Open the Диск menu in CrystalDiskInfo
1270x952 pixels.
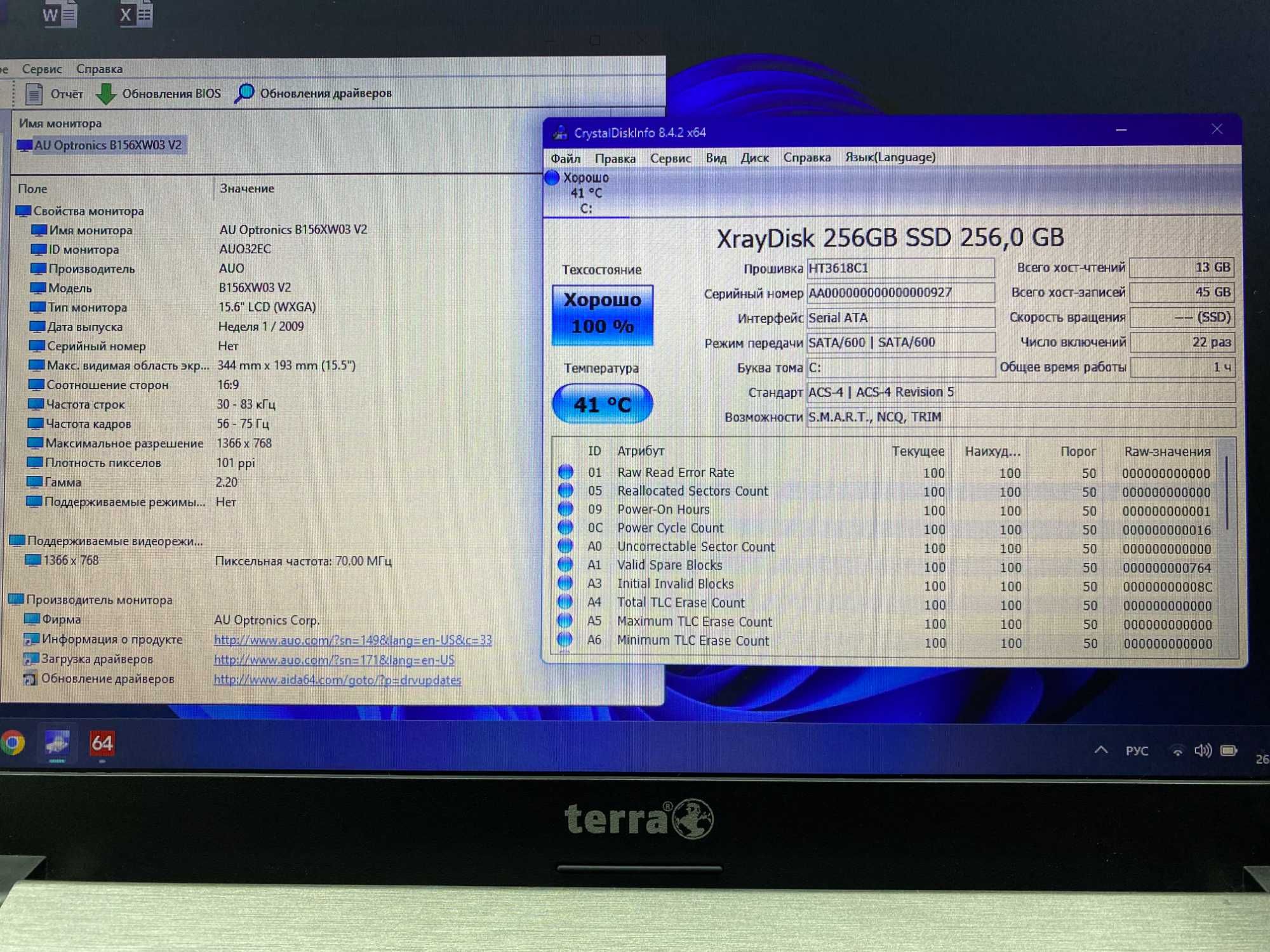click(x=754, y=158)
